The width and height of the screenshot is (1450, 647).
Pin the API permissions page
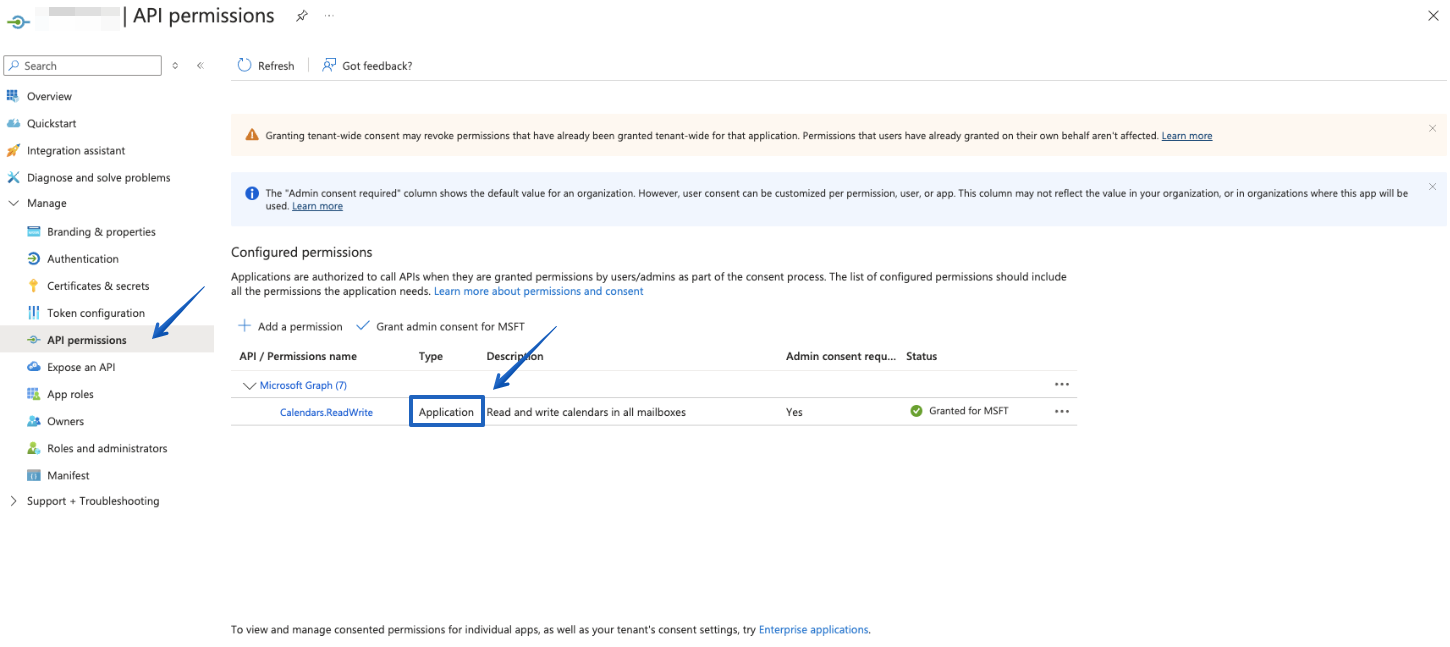302,15
